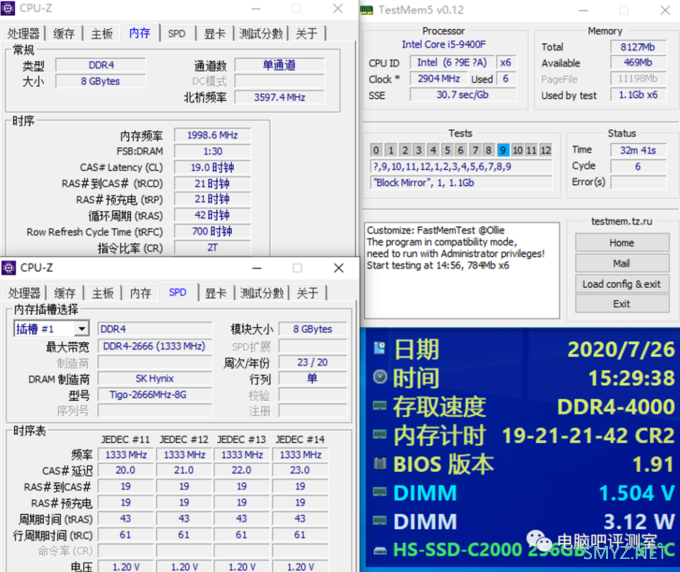
Task: Click the date icon beside 日期
Action: pyautogui.click(x=379, y=348)
